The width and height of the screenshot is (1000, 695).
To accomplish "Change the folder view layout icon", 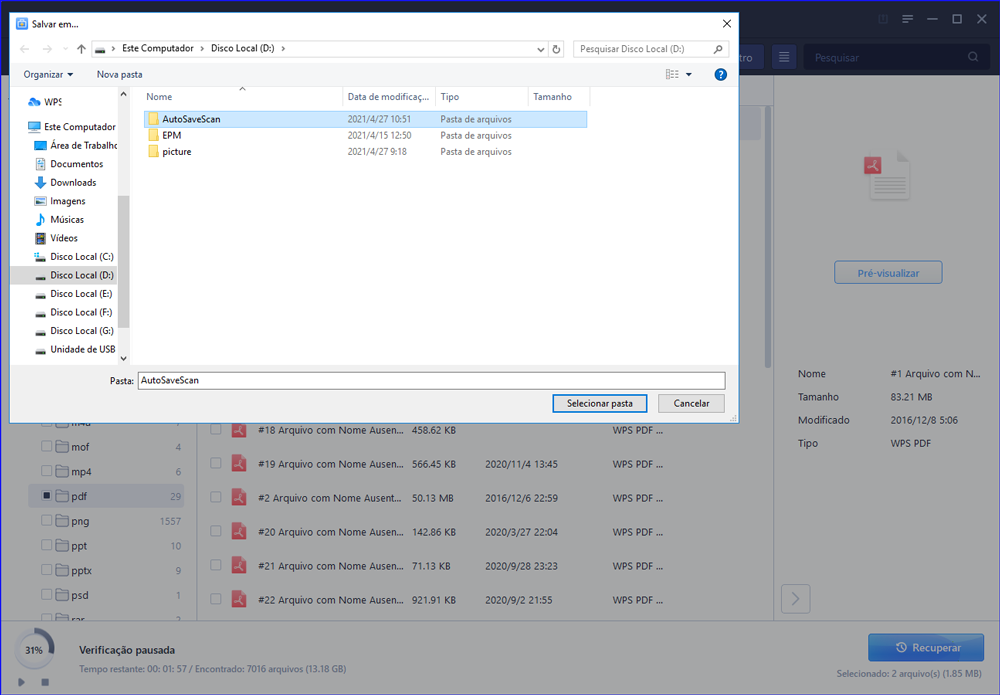I will pos(672,75).
